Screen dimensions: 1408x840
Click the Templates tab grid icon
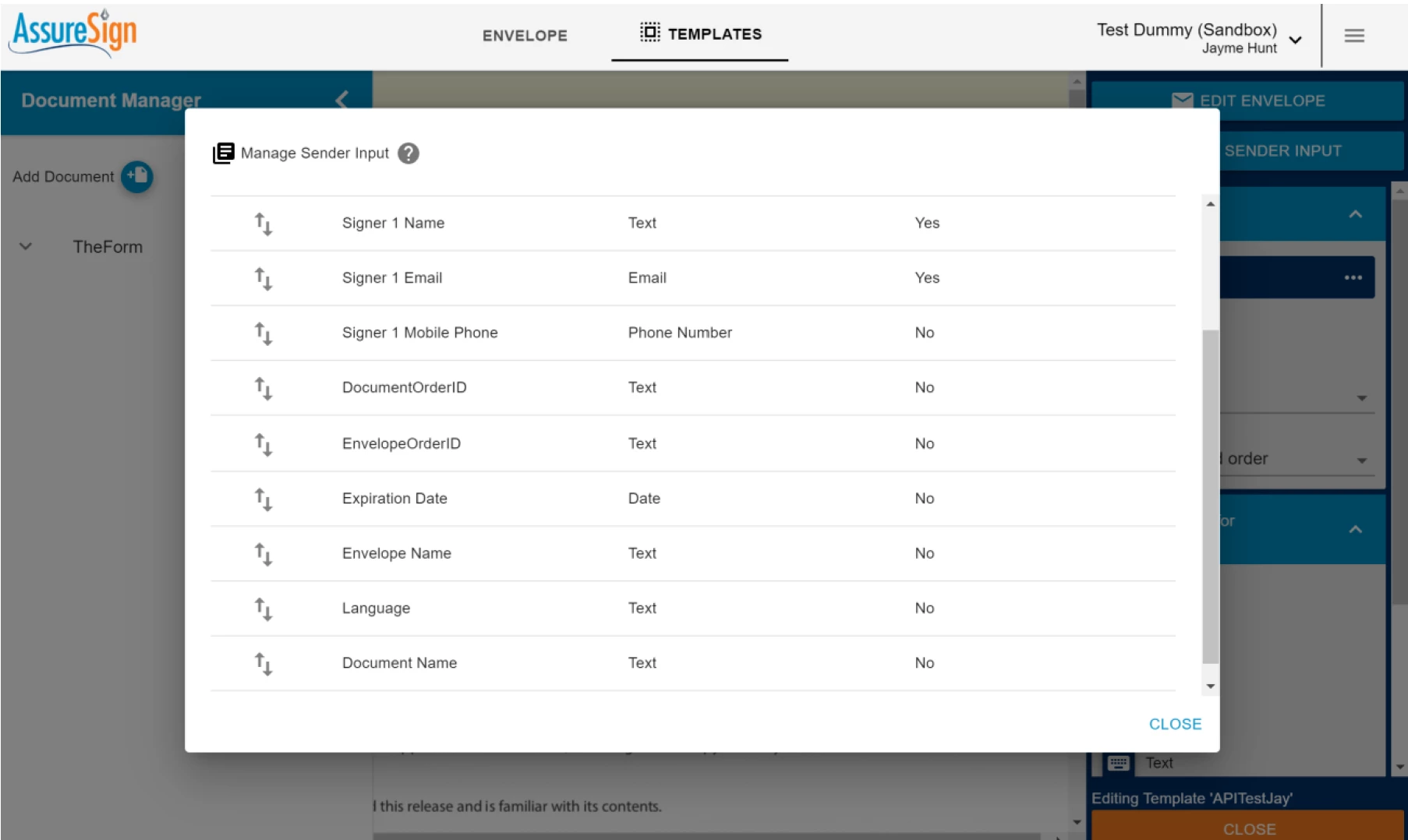click(x=649, y=32)
